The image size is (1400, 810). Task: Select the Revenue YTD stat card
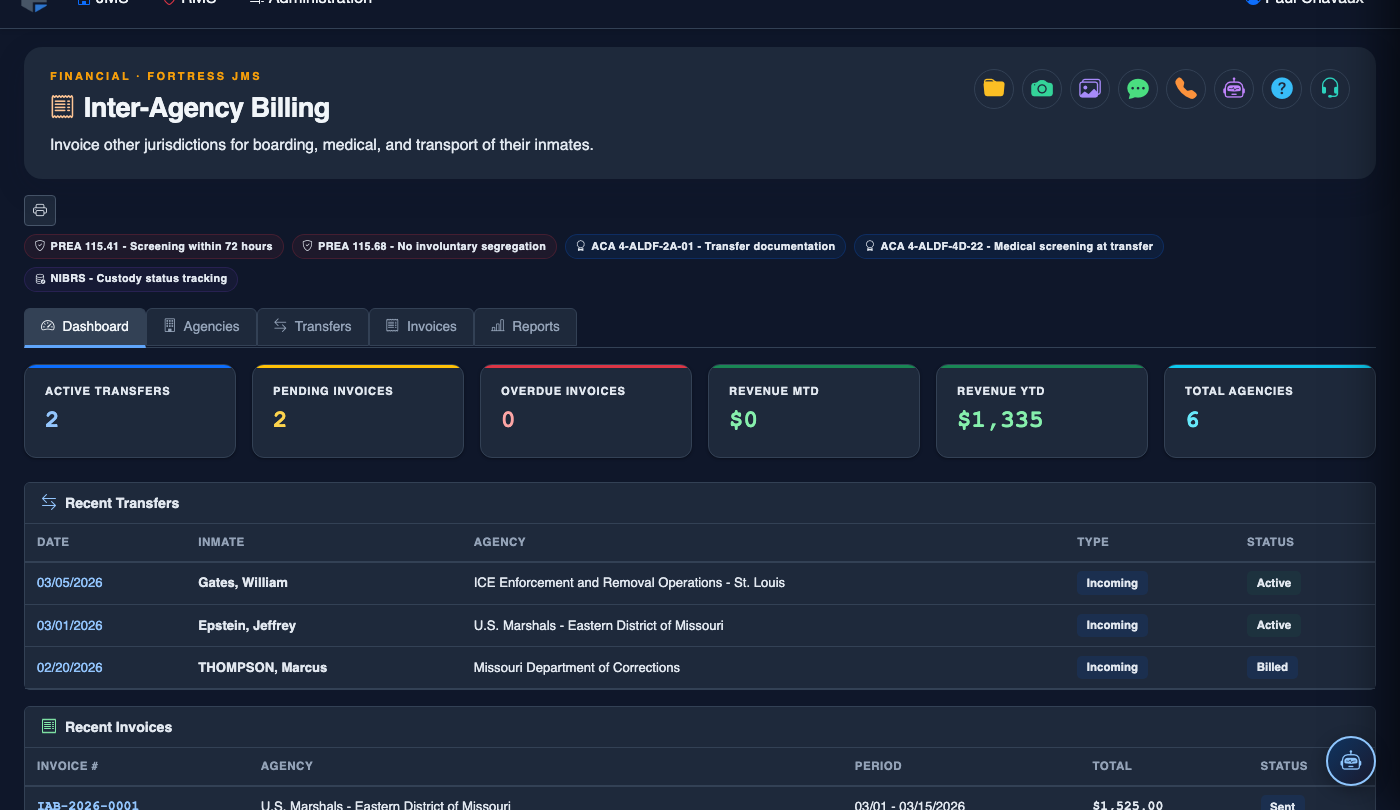pos(1042,411)
